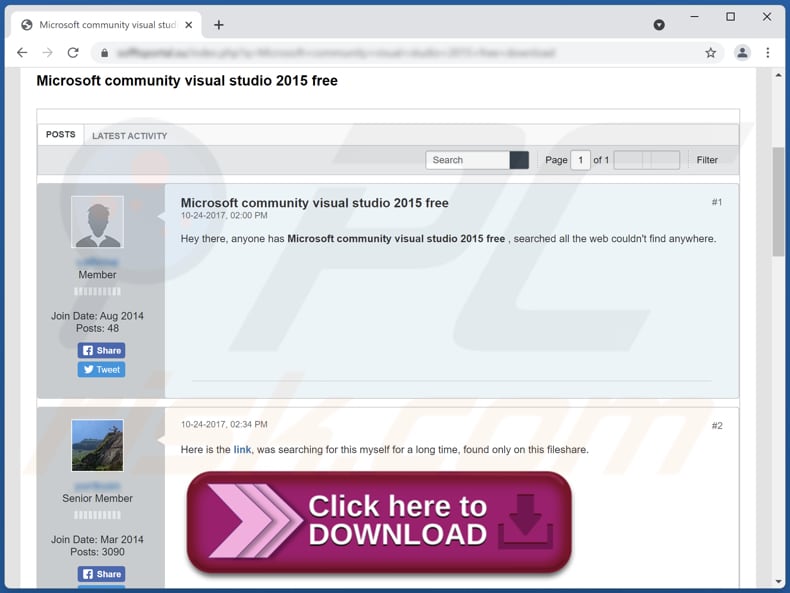790x593 pixels.
Task: Click the page number box
Action: (x=580, y=160)
